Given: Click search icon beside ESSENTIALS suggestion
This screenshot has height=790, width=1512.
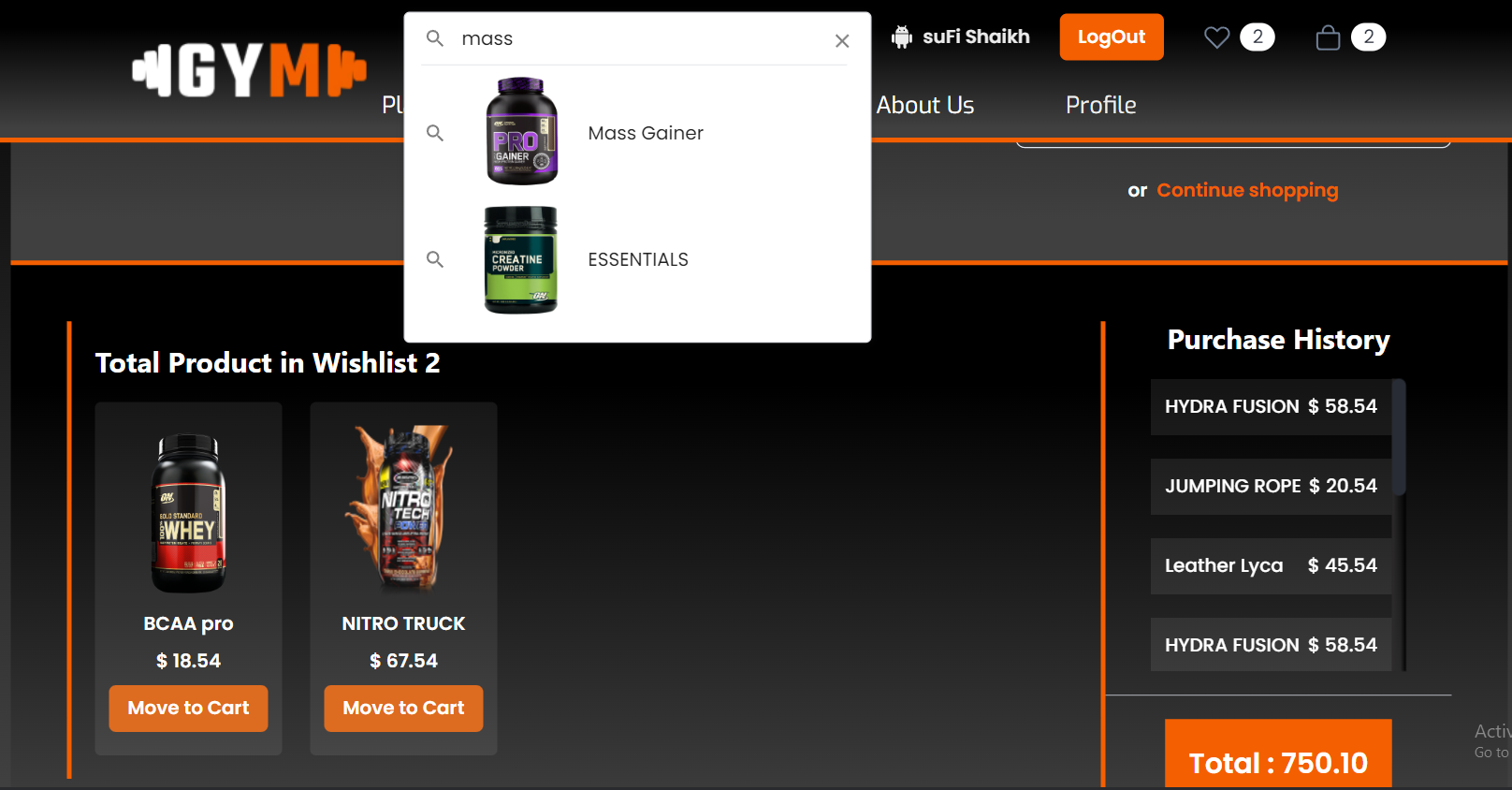Looking at the screenshot, I should (x=435, y=259).
